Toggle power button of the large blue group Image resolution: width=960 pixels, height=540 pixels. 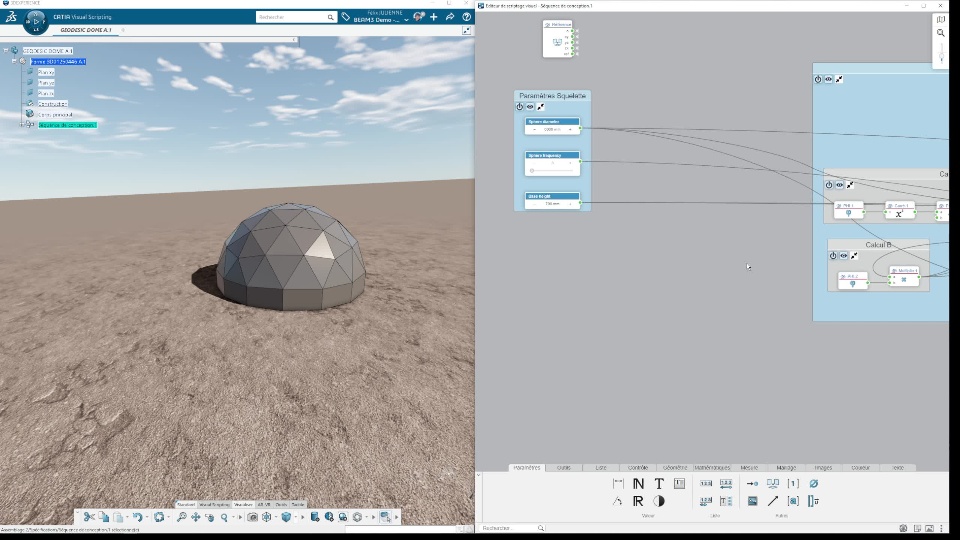(x=818, y=79)
